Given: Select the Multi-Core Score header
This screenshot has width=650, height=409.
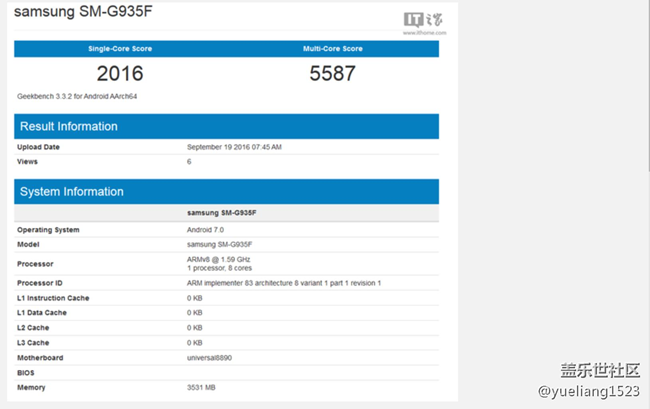Looking at the screenshot, I should coord(331,48).
